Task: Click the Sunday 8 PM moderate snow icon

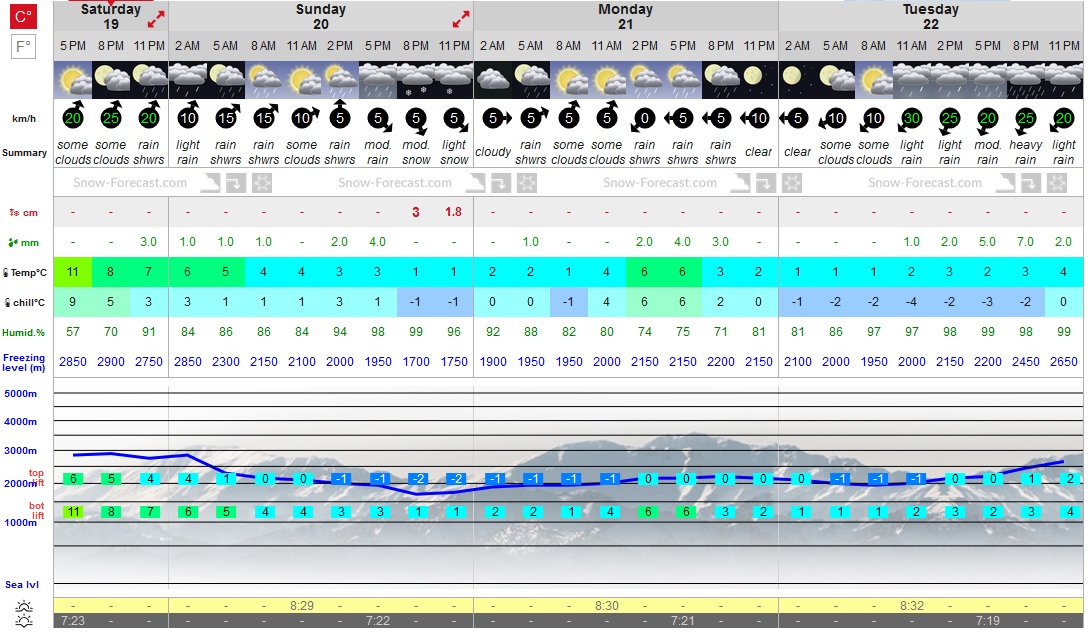Action: tap(416, 80)
